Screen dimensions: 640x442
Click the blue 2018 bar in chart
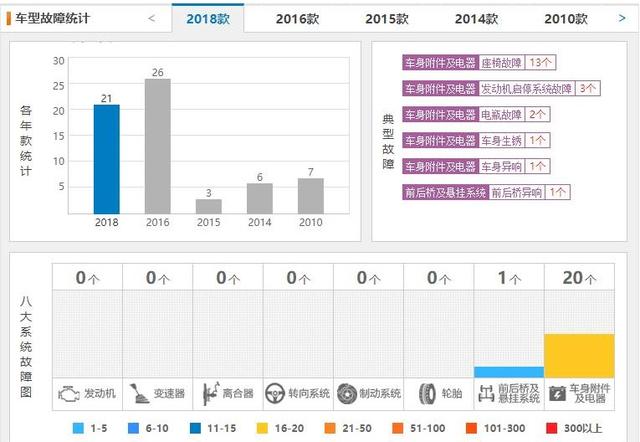(107, 159)
